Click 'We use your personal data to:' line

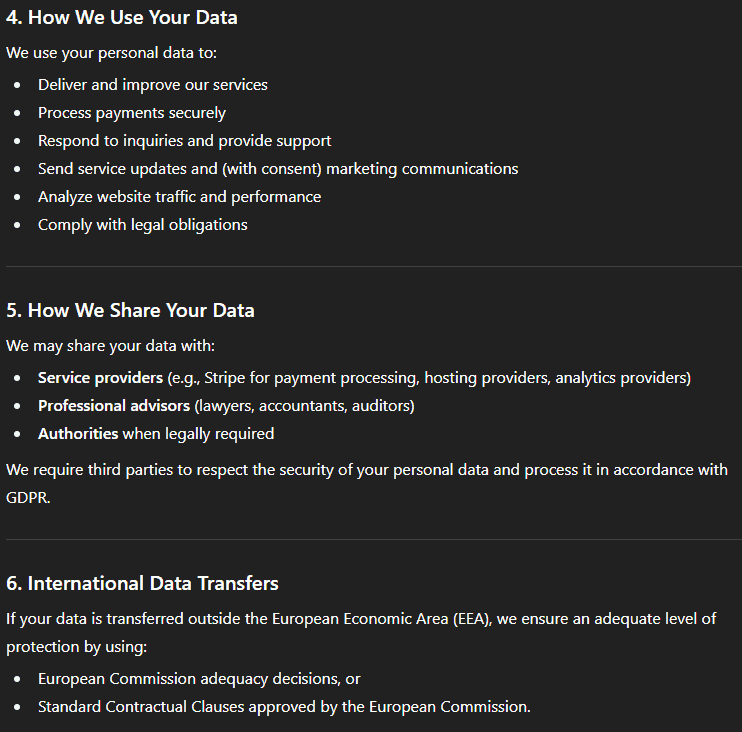111,53
